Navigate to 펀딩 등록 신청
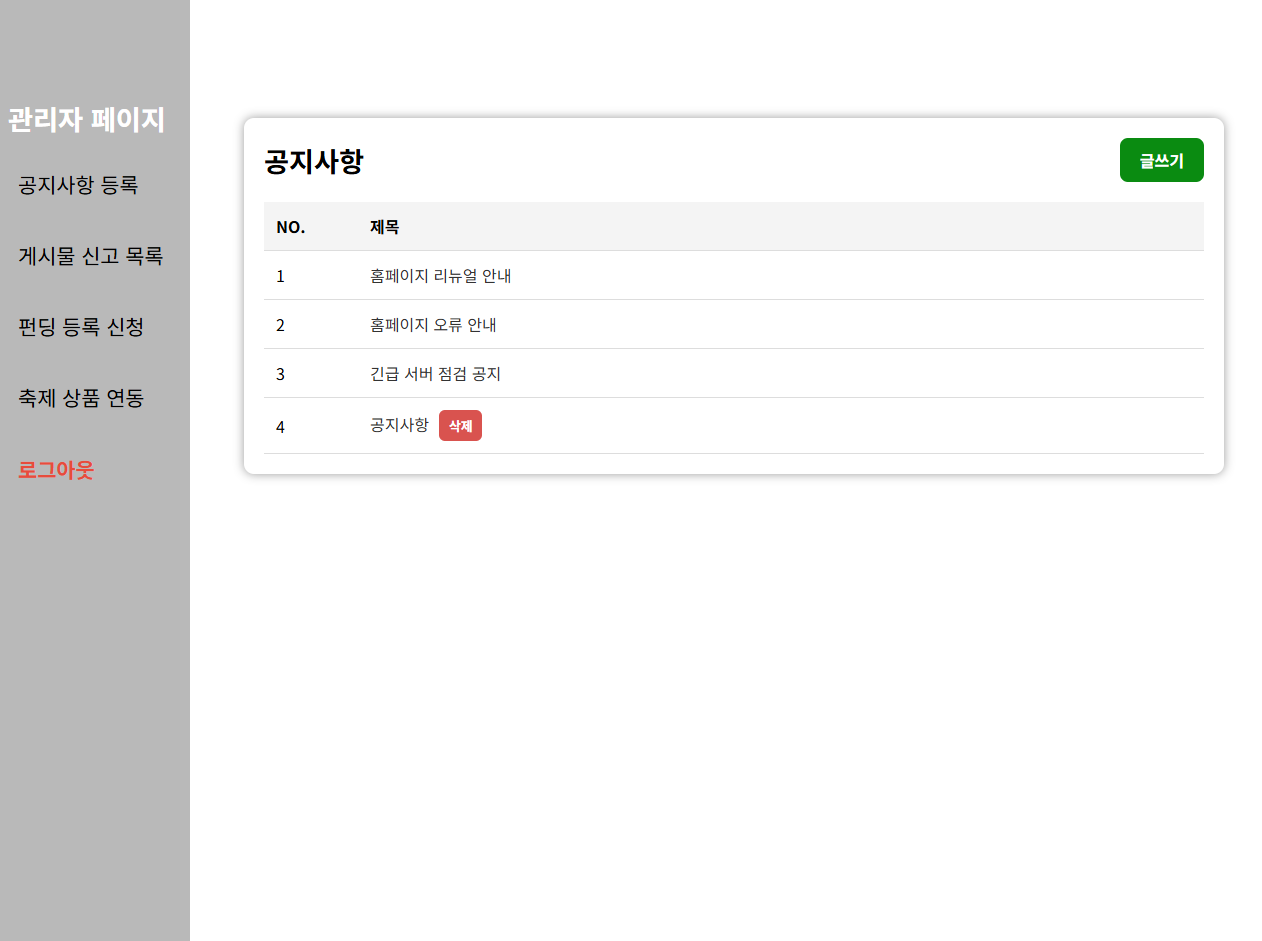Viewport: 1262px width, 941px height. (x=80, y=327)
